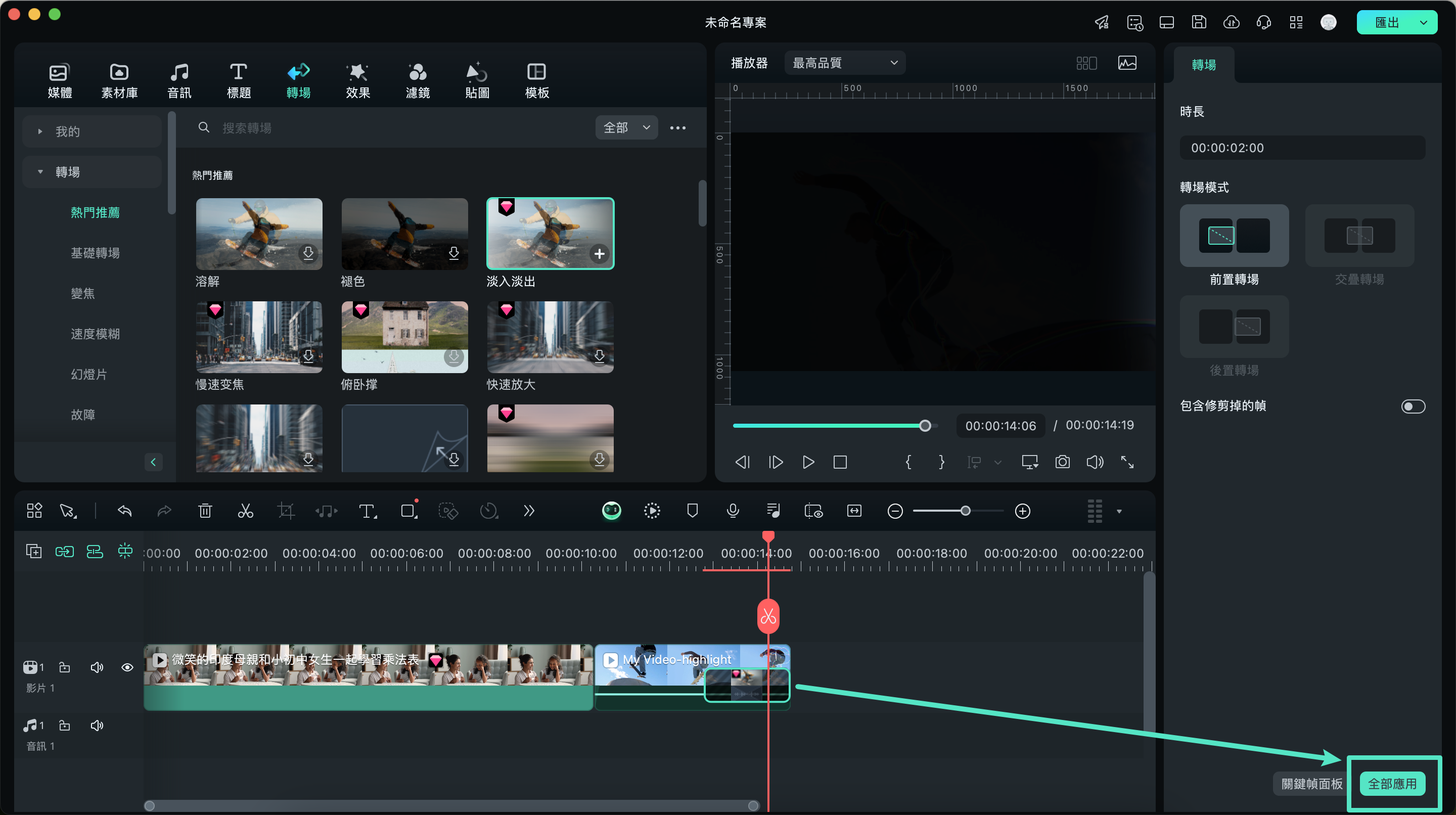Screen dimensions: 1456x815
Task: Add text with the T tool
Action: [368, 511]
